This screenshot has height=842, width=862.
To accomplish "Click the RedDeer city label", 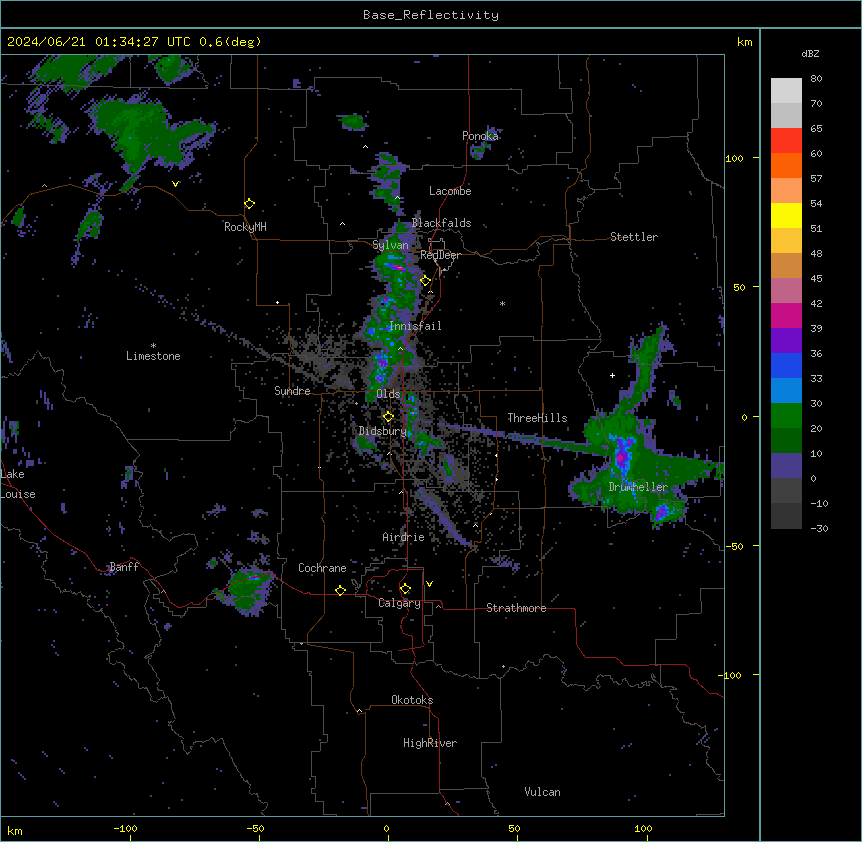I will [x=440, y=255].
